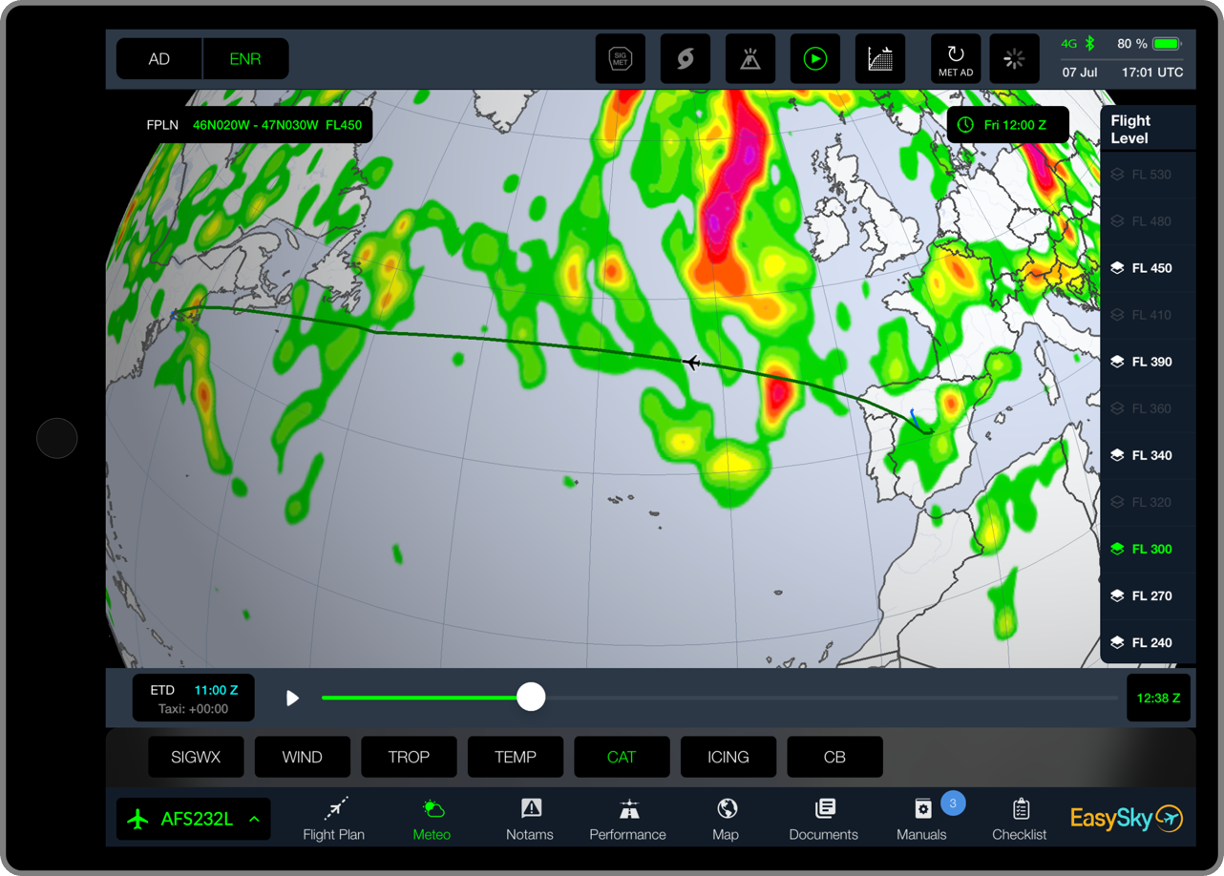1224x876 pixels.
Task: Select flight level FL 390
Action: coord(1148,362)
